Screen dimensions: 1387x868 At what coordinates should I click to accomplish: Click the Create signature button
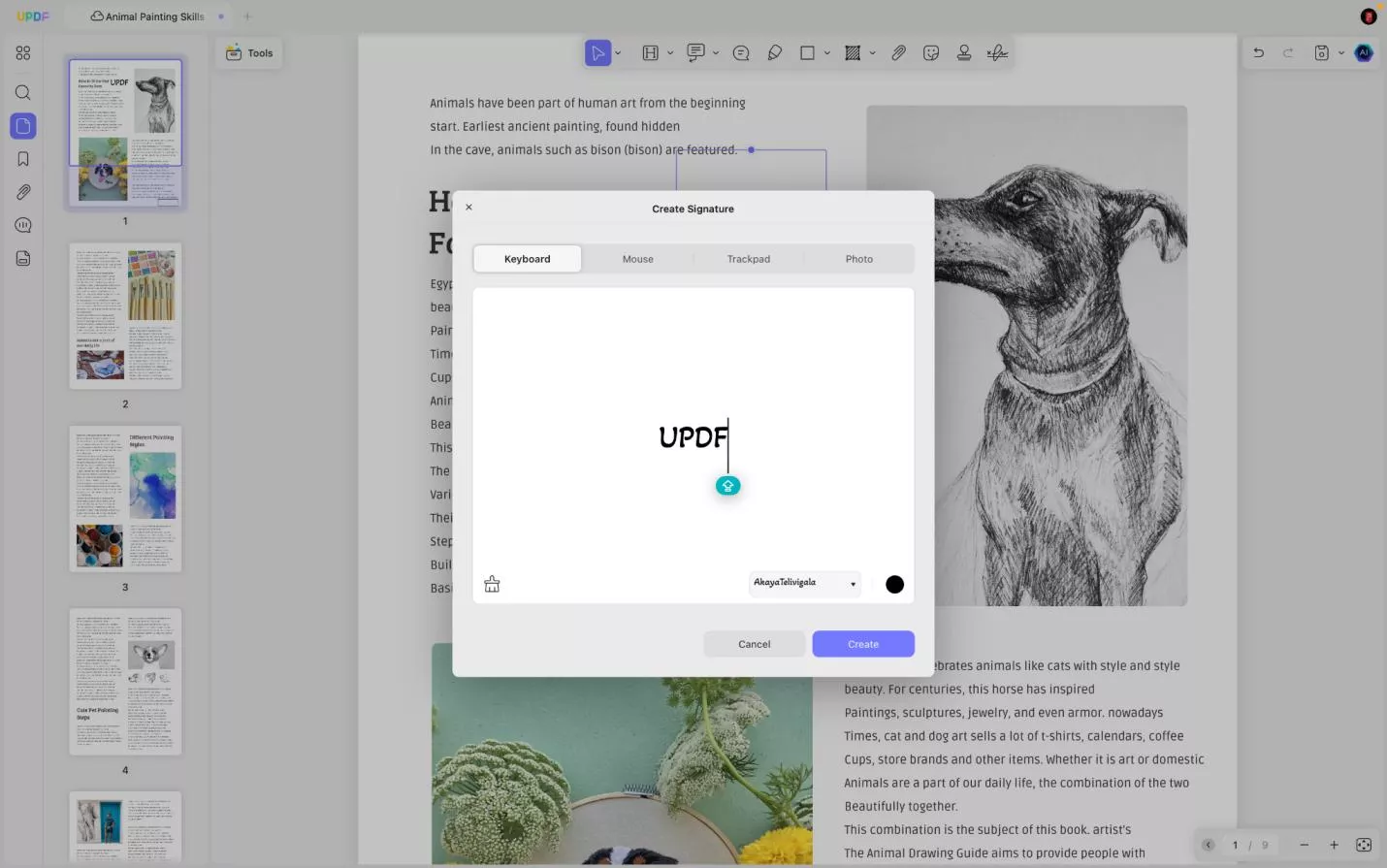click(x=863, y=644)
